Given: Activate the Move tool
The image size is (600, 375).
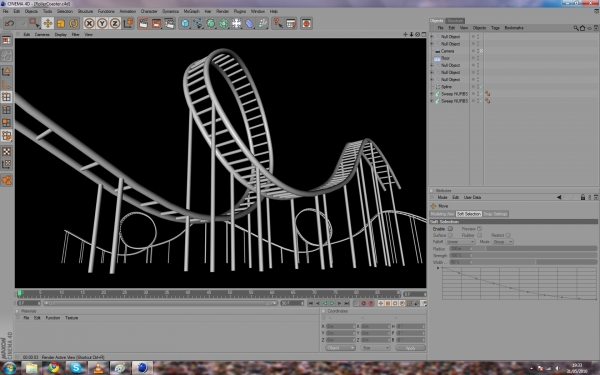Looking at the screenshot, I should click(47, 23).
